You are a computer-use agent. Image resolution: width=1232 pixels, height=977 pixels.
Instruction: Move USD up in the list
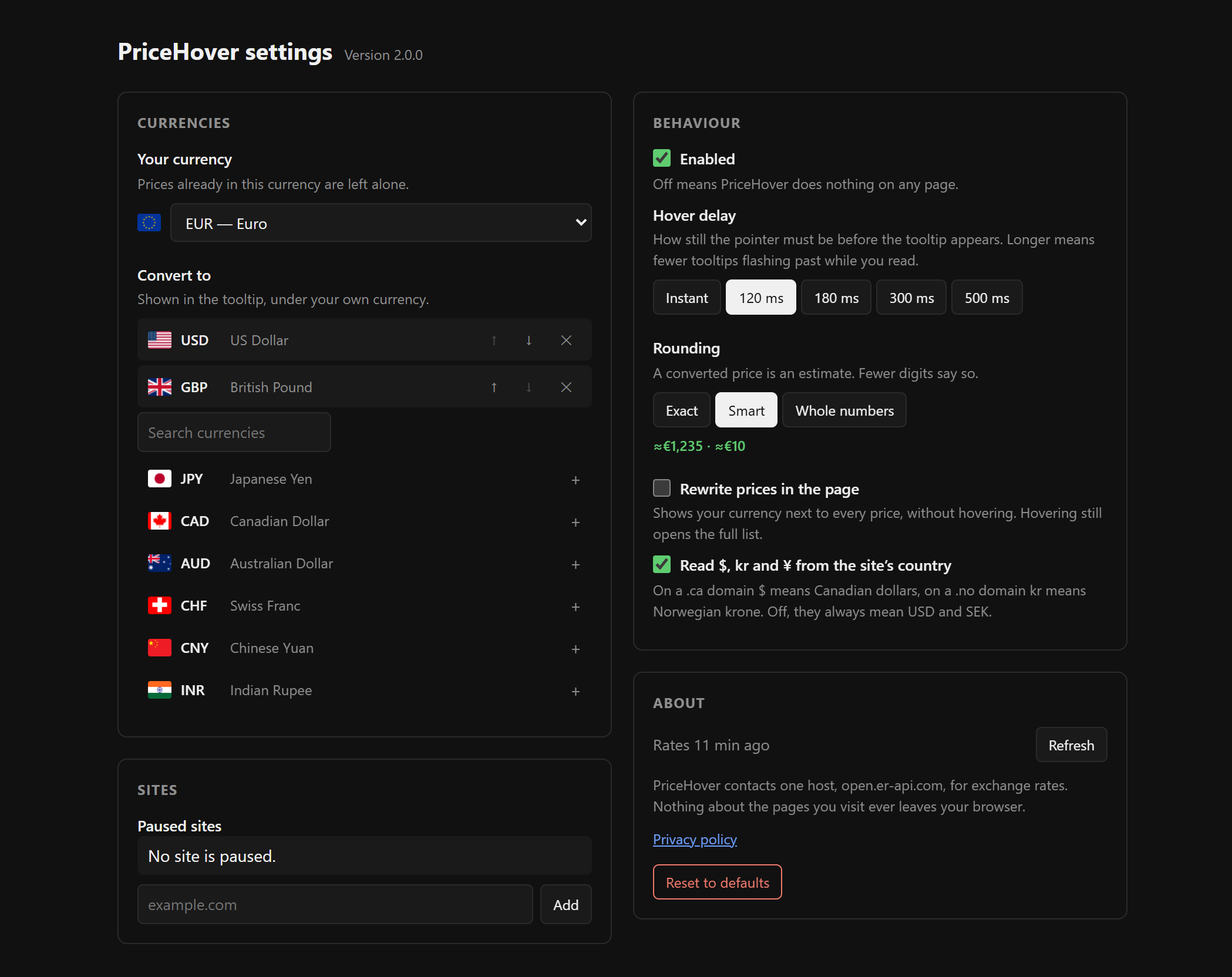(494, 341)
